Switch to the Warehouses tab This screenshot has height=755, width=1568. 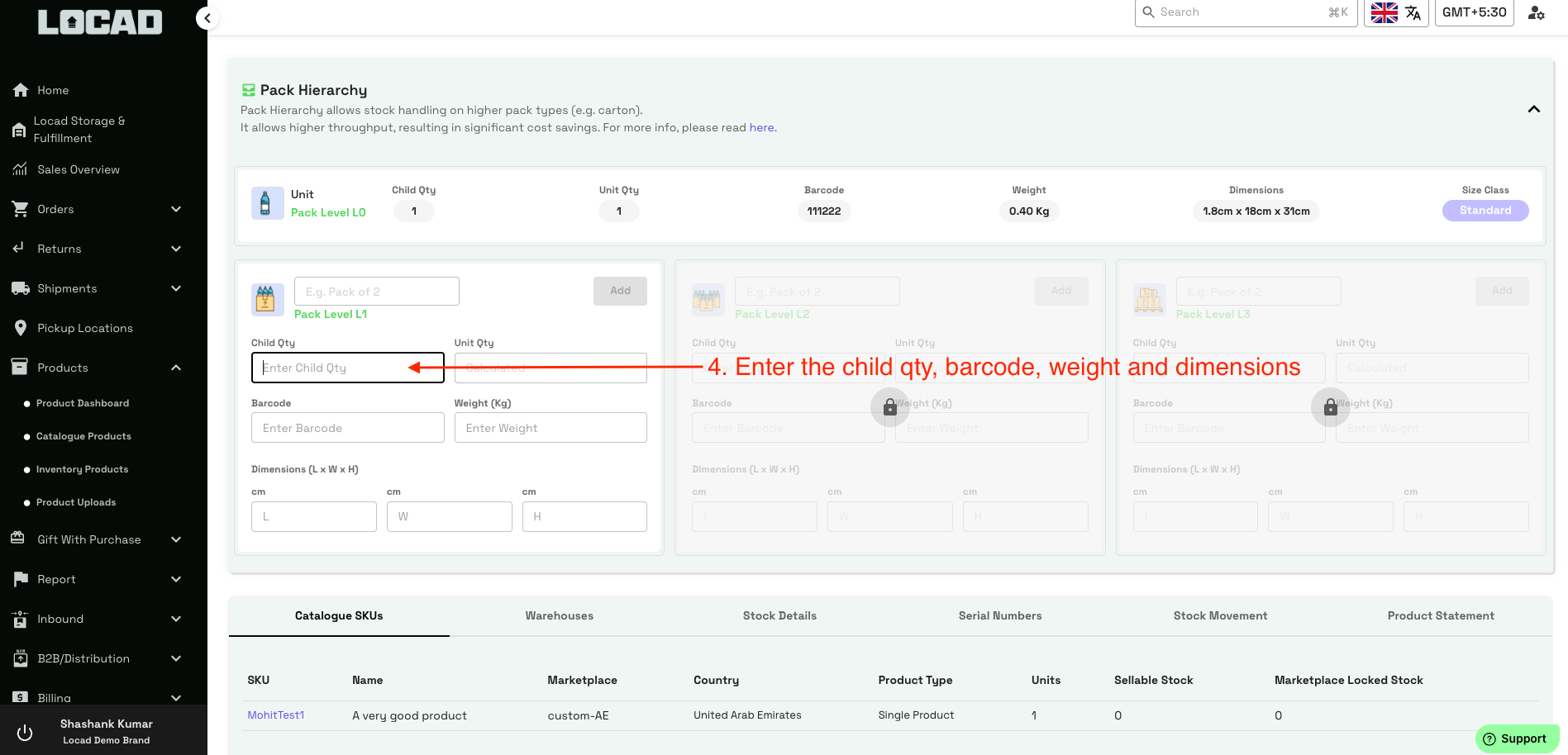560,615
